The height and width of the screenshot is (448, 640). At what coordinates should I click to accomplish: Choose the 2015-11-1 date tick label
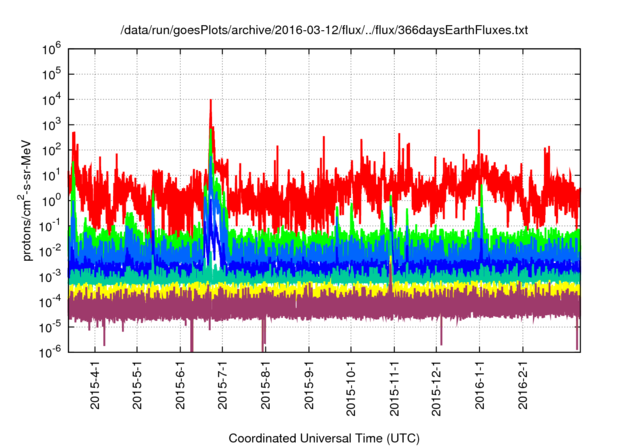[394, 389]
